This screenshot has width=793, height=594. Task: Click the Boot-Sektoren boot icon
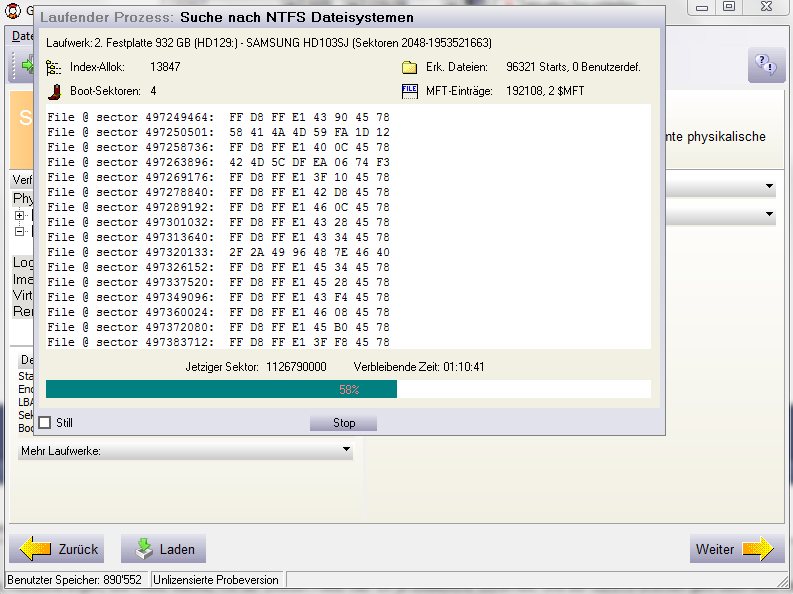click(54, 91)
